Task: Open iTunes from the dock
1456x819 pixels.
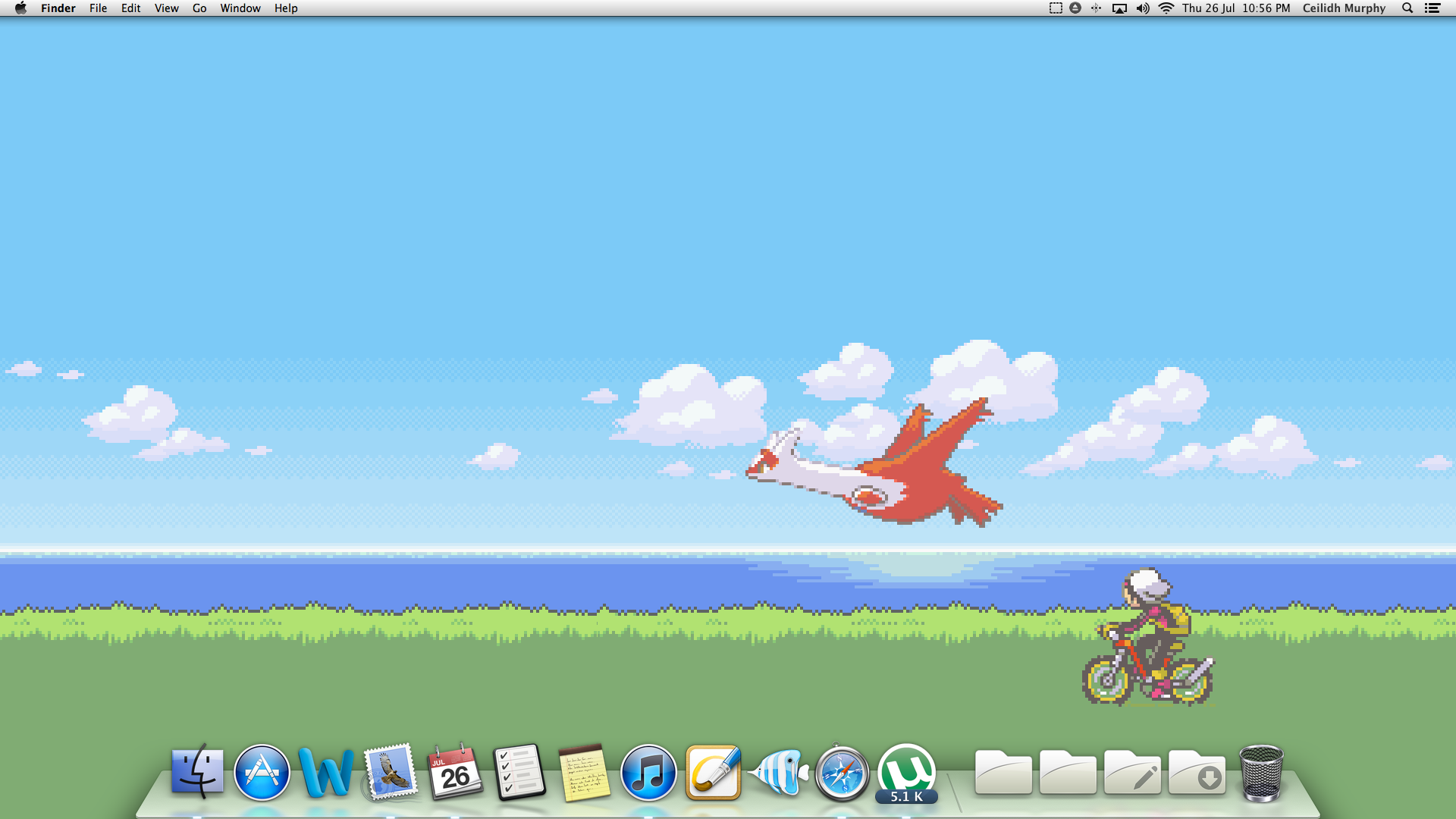Action: (x=648, y=773)
